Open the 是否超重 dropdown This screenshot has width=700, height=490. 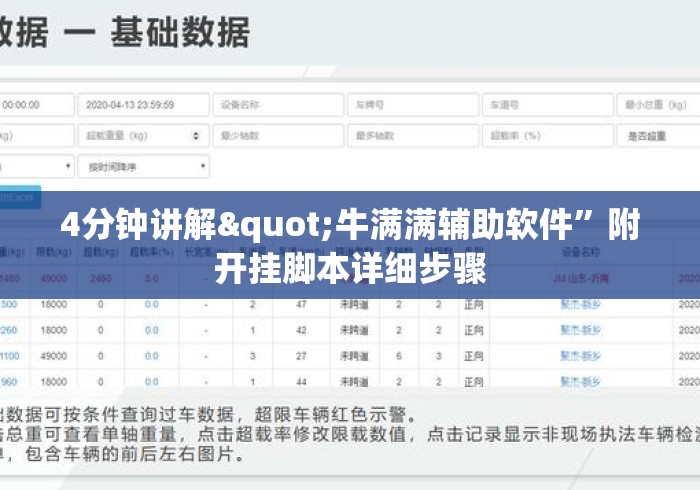658,136
